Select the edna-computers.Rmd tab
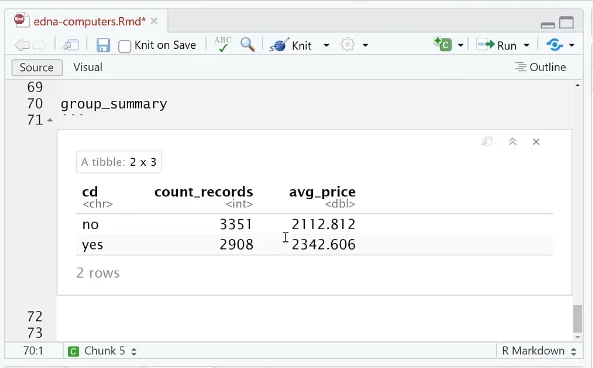Viewport: 593px width, 368px height. tap(89, 21)
